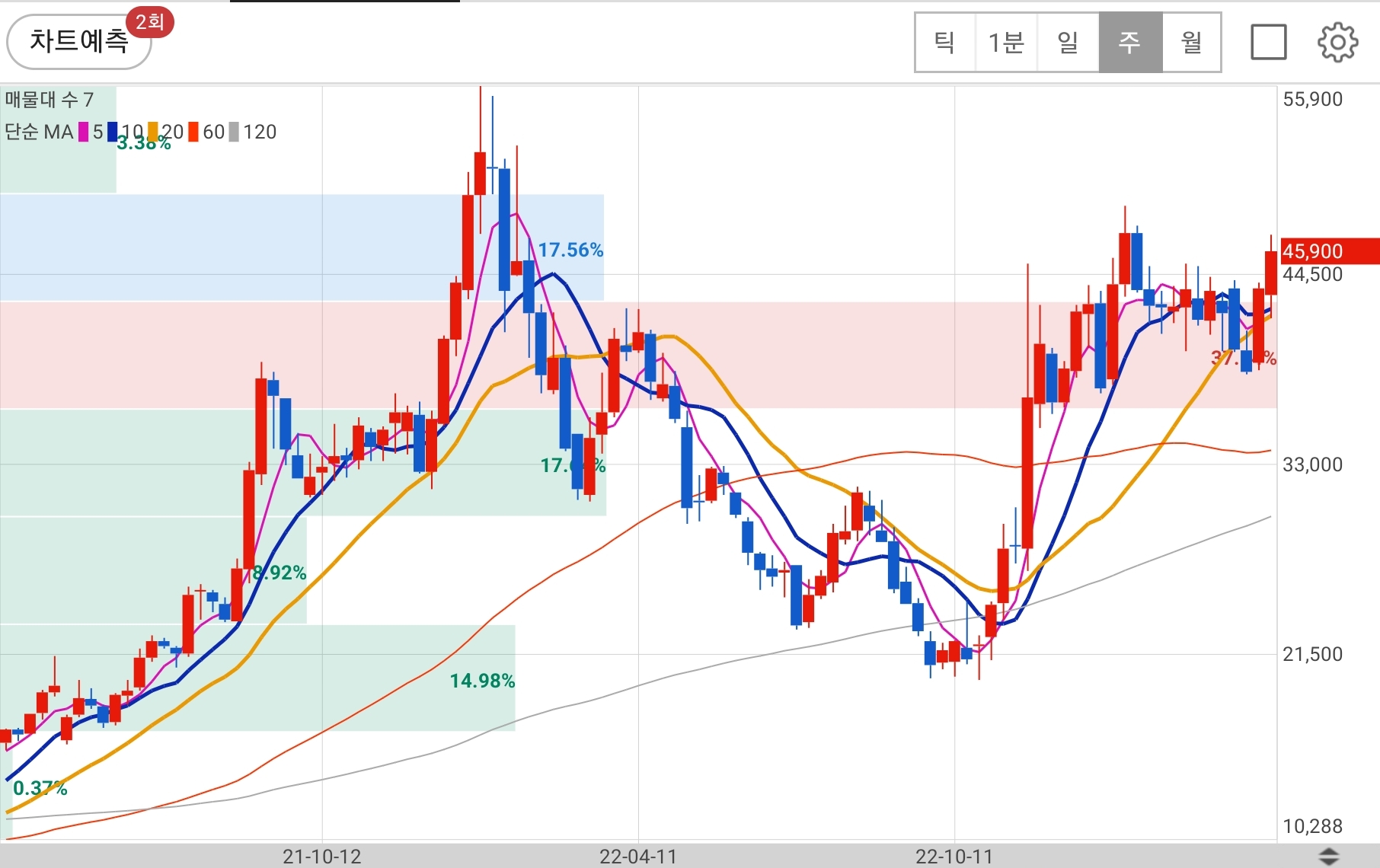Select the 주 weekly tab
This screenshot has width=1380, height=868.
pos(1131,42)
